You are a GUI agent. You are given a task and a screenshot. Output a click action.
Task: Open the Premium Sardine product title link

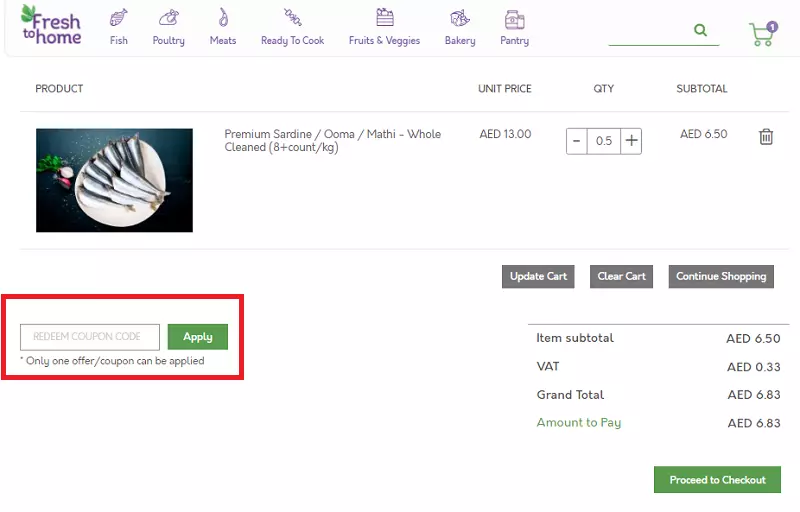click(x=333, y=141)
